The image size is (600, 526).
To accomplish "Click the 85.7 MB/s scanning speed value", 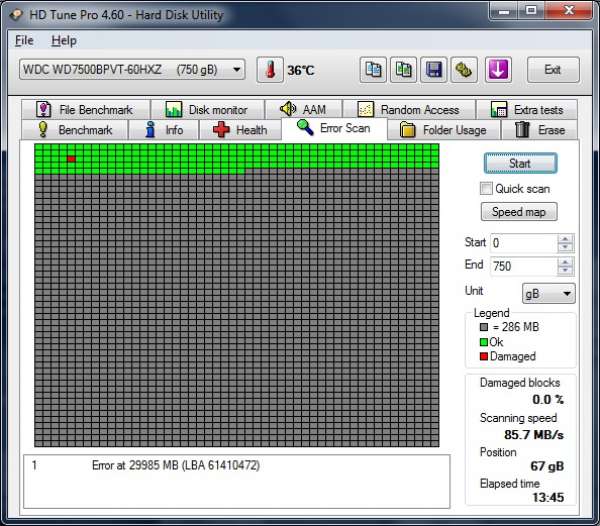I will [x=534, y=435].
